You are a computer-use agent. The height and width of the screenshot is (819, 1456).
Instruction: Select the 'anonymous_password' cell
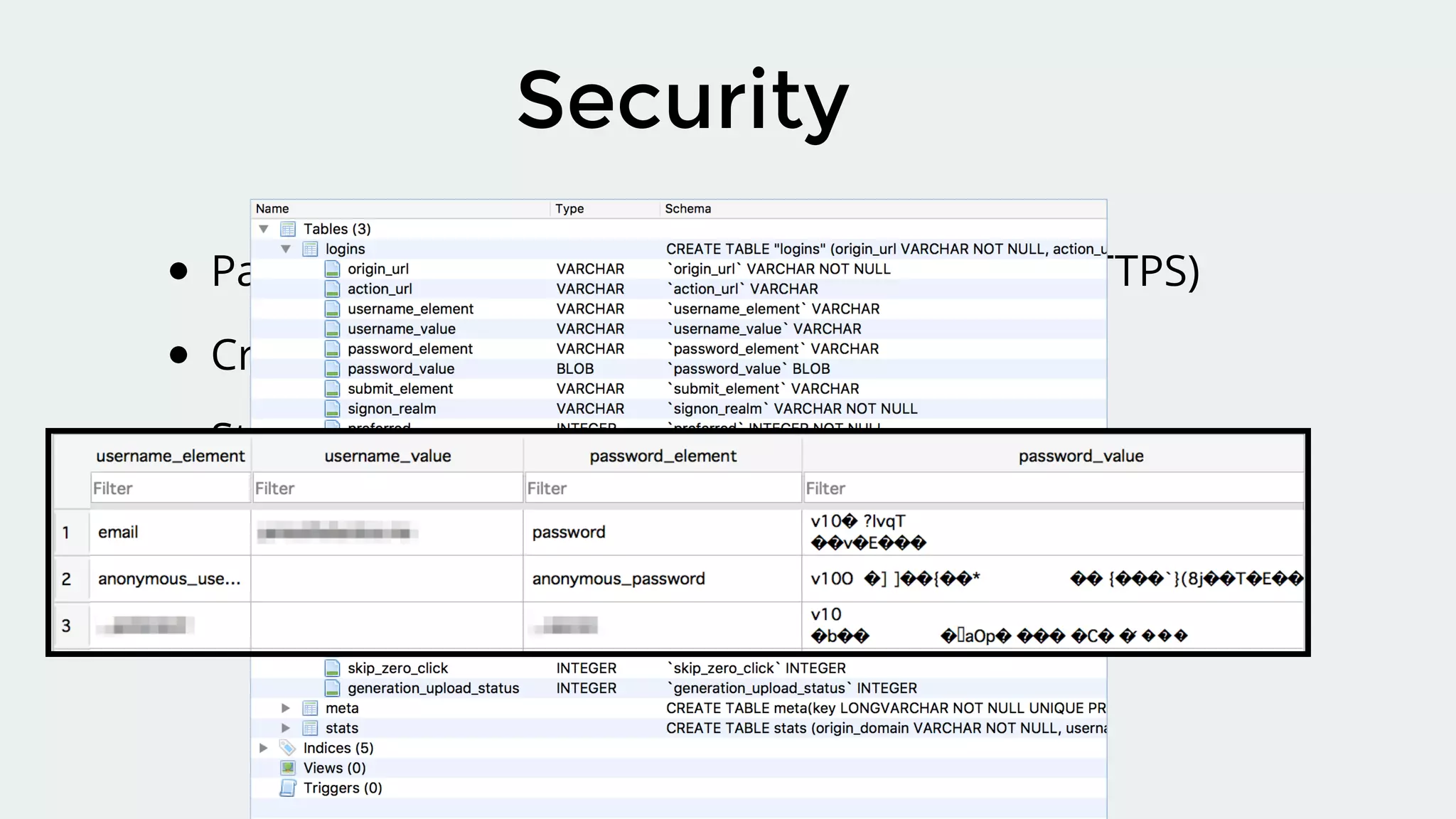click(663, 579)
